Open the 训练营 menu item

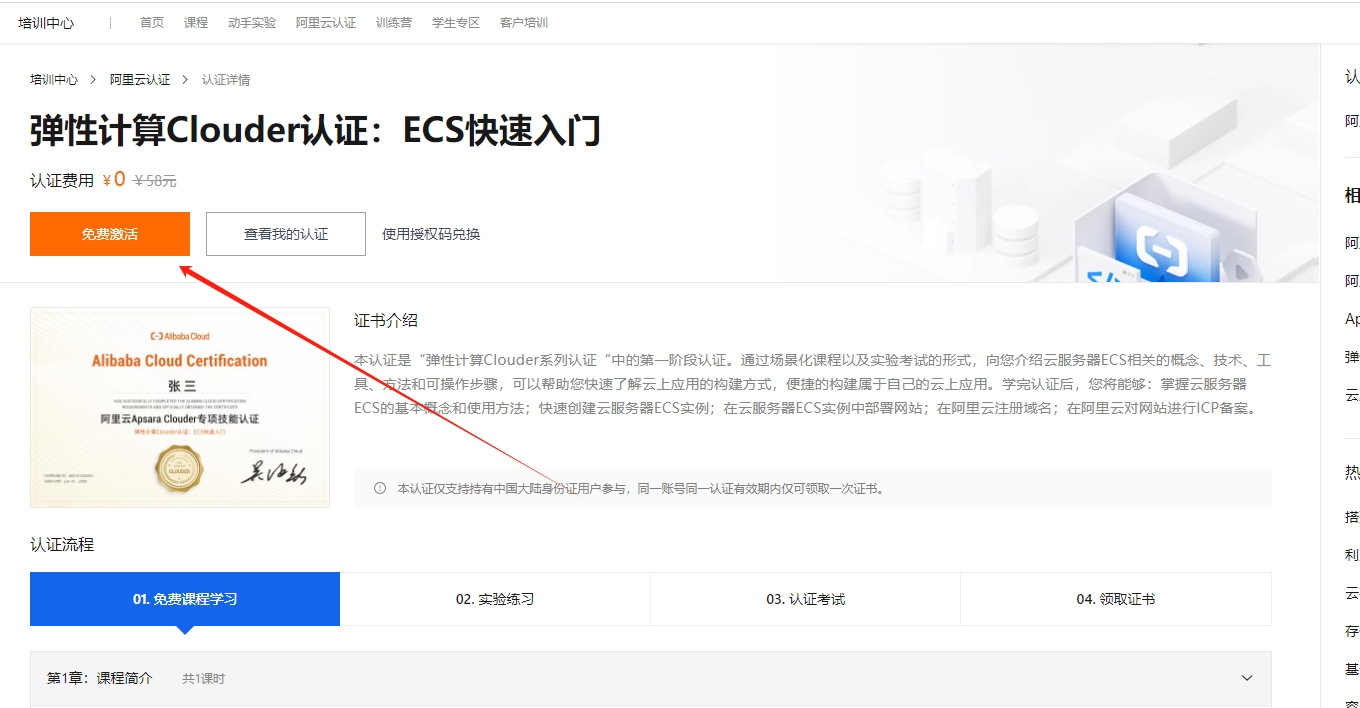click(394, 21)
